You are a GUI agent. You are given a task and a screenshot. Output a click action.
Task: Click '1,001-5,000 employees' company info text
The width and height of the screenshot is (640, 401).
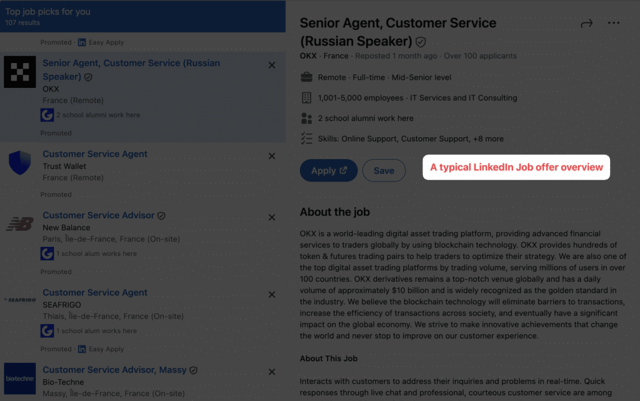360,98
